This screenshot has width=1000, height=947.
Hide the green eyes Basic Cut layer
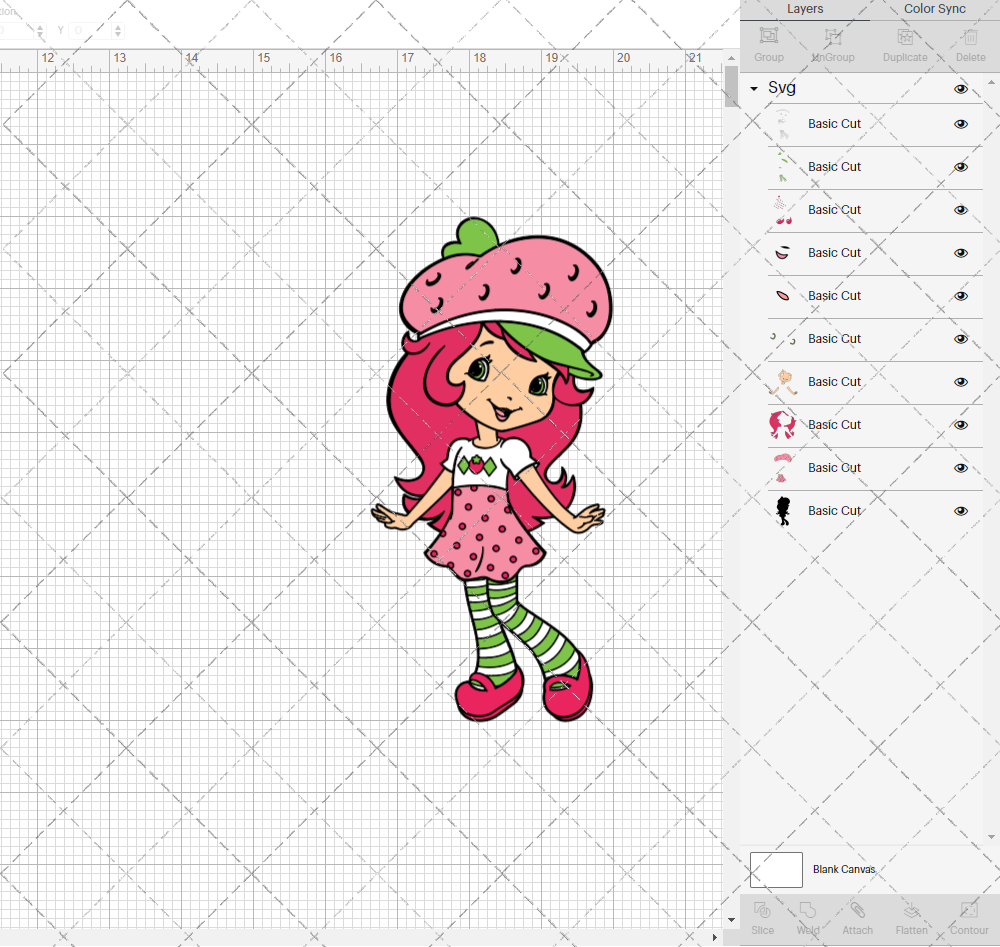[x=960, y=339]
